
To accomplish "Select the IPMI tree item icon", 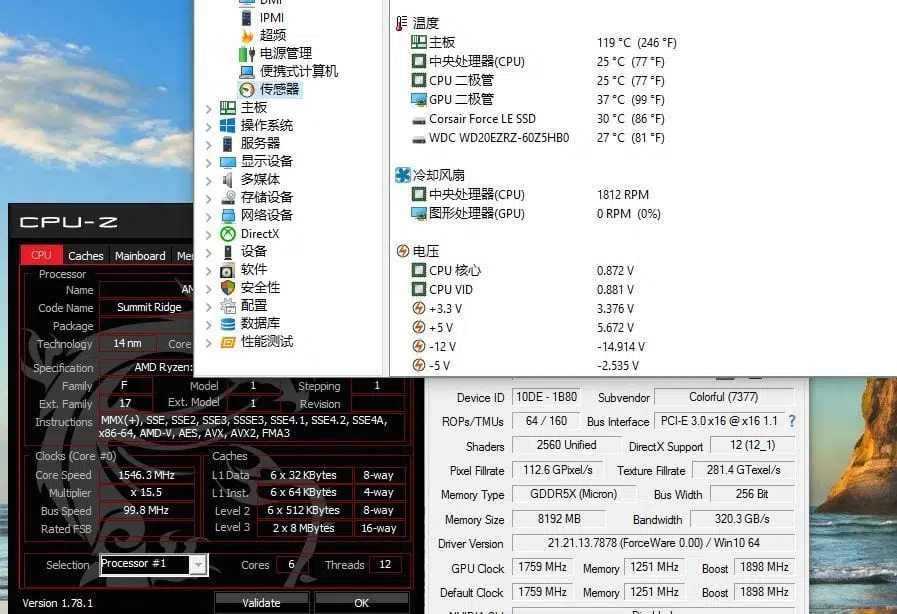I will click(x=247, y=18).
